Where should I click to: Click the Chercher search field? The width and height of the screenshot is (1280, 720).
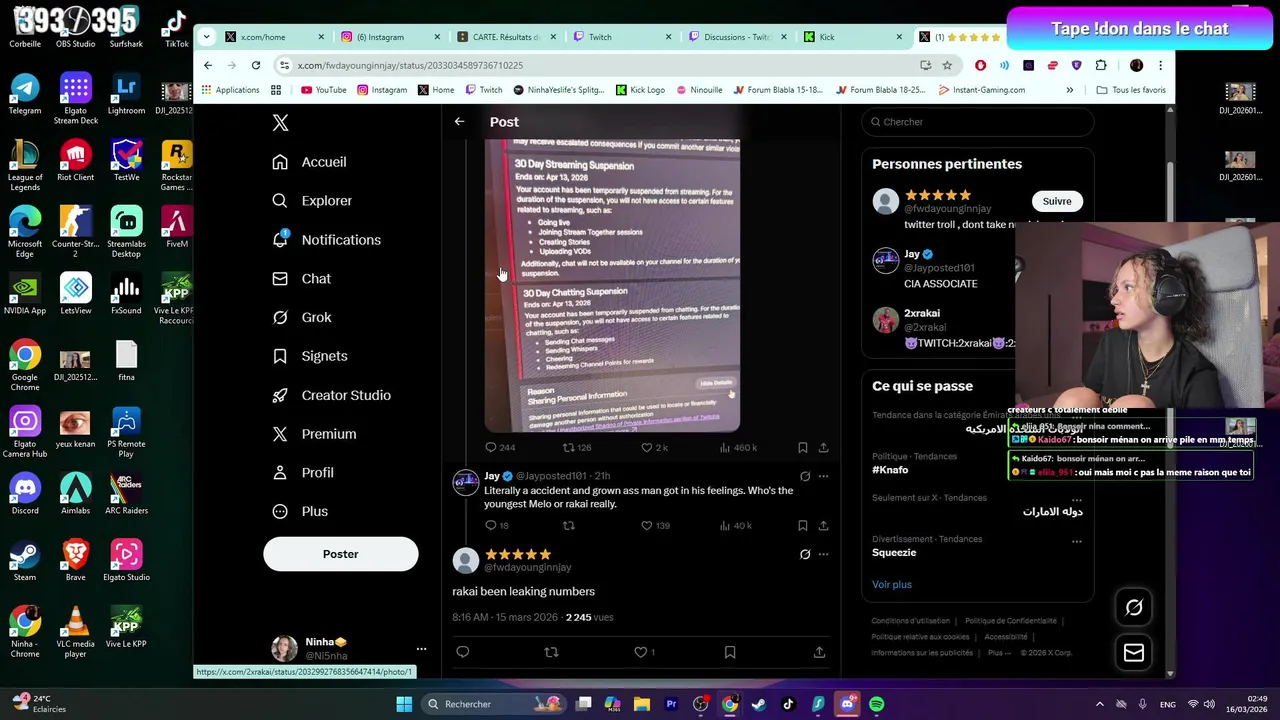978,122
